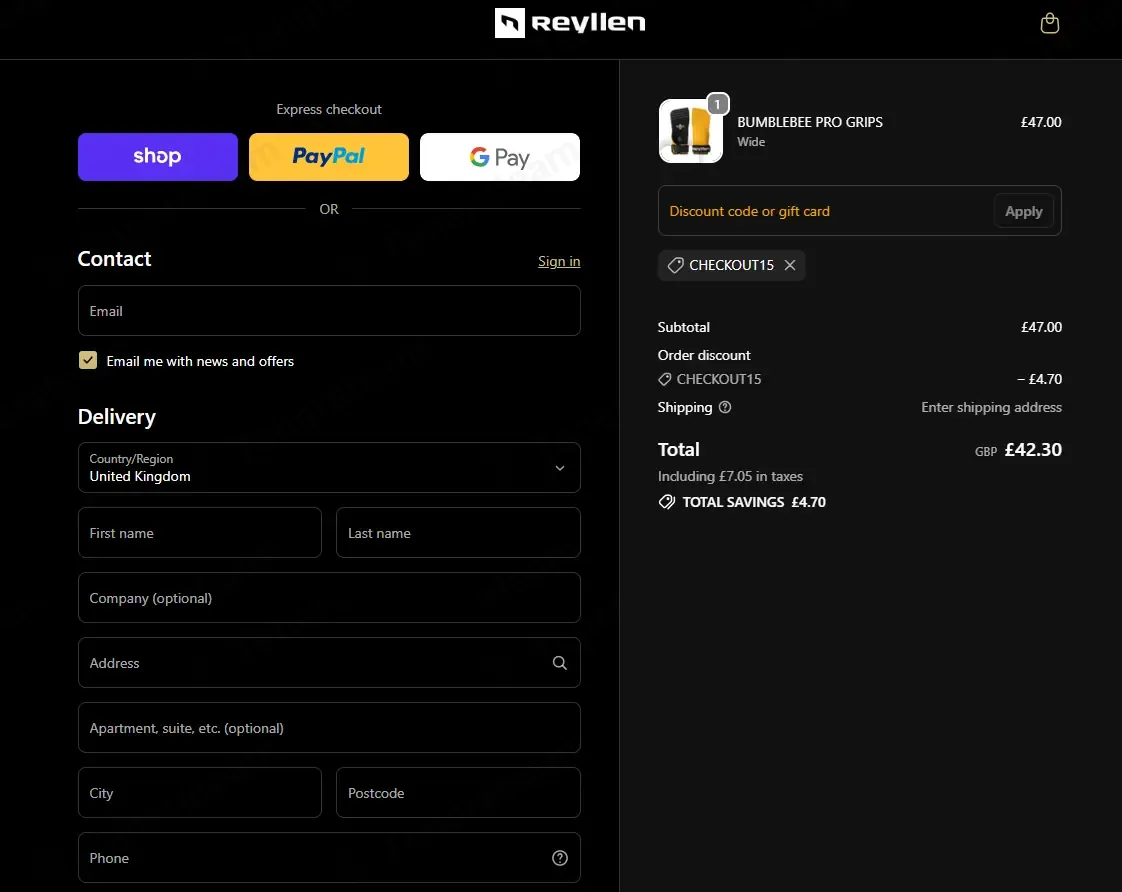Viewport: 1122px width, 892px height.
Task: Click the Delivery section heading
Action: point(117,417)
